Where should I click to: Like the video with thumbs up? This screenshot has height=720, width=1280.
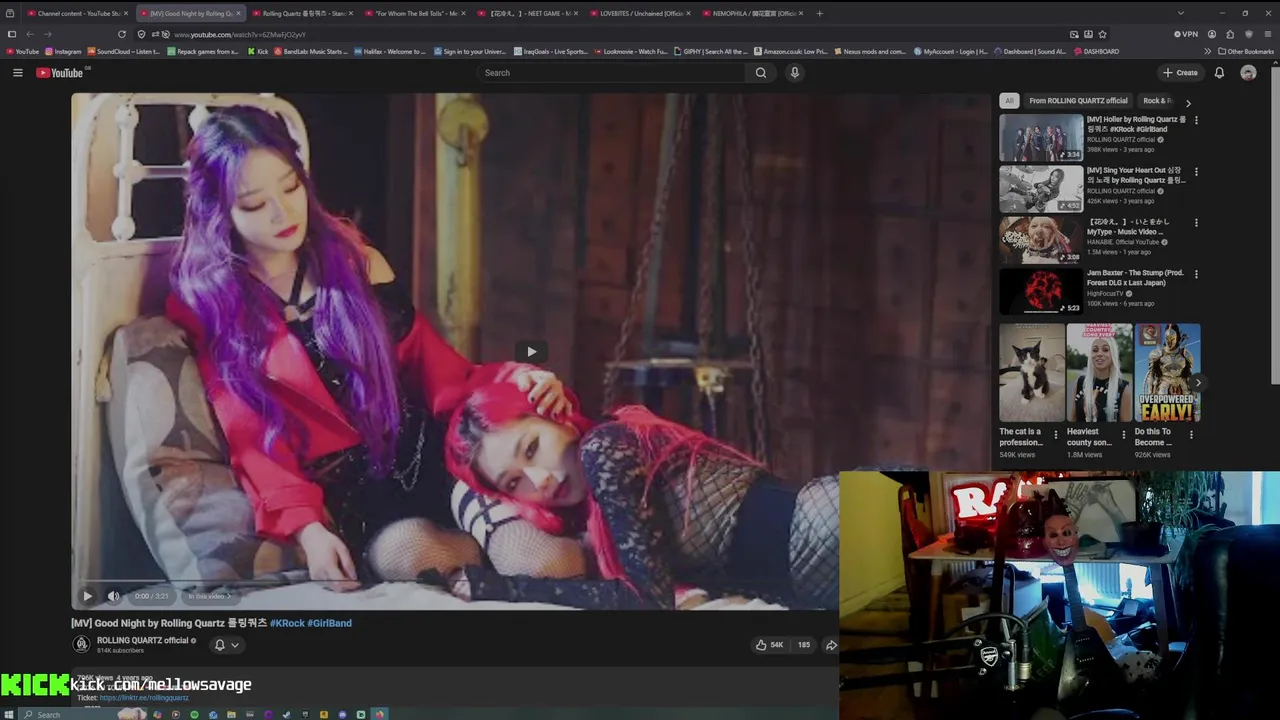(x=769, y=645)
